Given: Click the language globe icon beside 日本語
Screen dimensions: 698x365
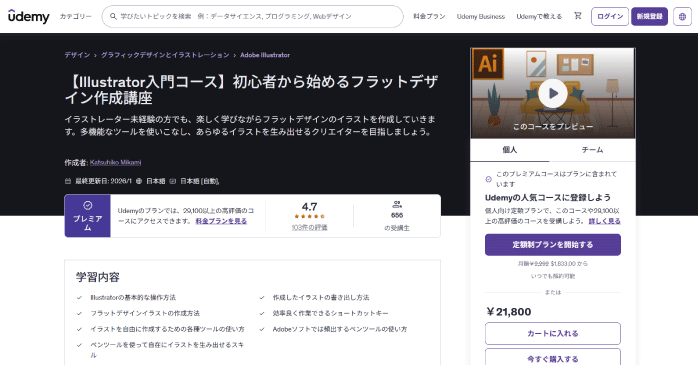Looking at the screenshot, I should [x=139, y=181].
